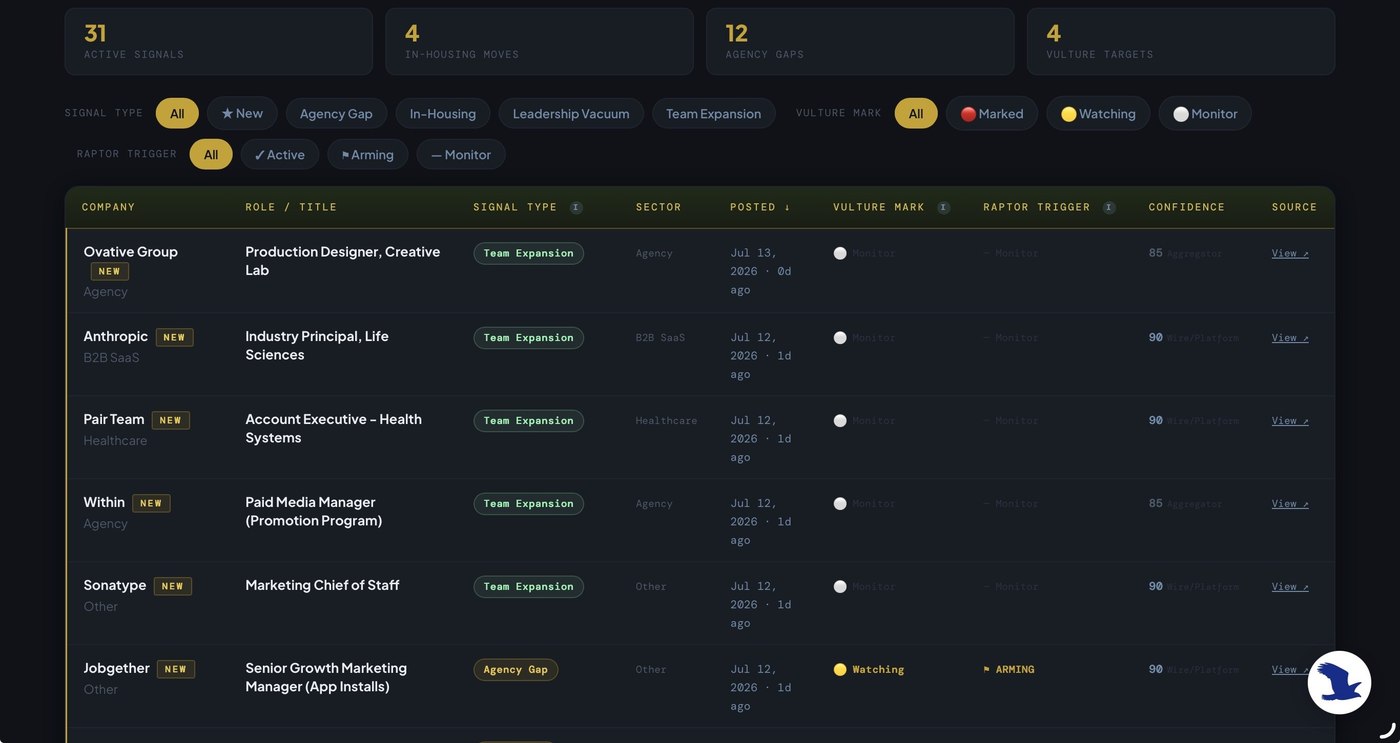Click the Active Signals stat card

(219, 41)
